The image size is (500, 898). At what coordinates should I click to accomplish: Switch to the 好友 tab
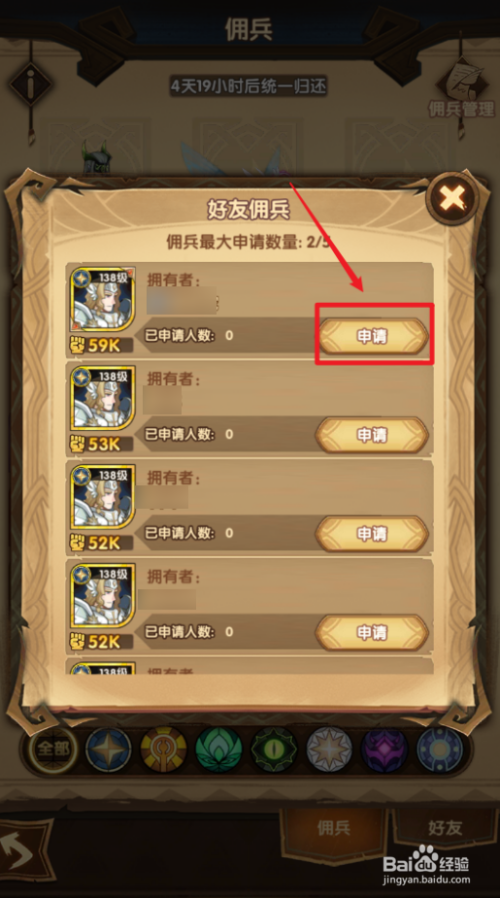[x=445, y=828]
